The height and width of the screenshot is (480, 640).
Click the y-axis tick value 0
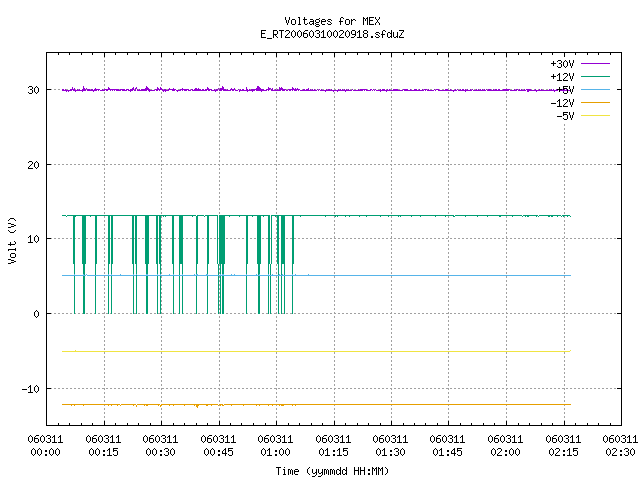(x=36, y=314)
